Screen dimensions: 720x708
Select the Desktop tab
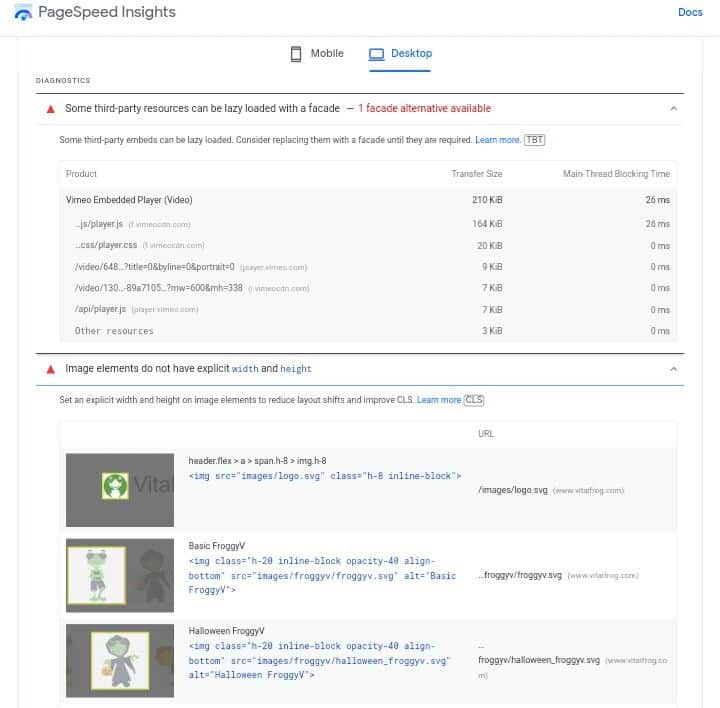(400, 54)
